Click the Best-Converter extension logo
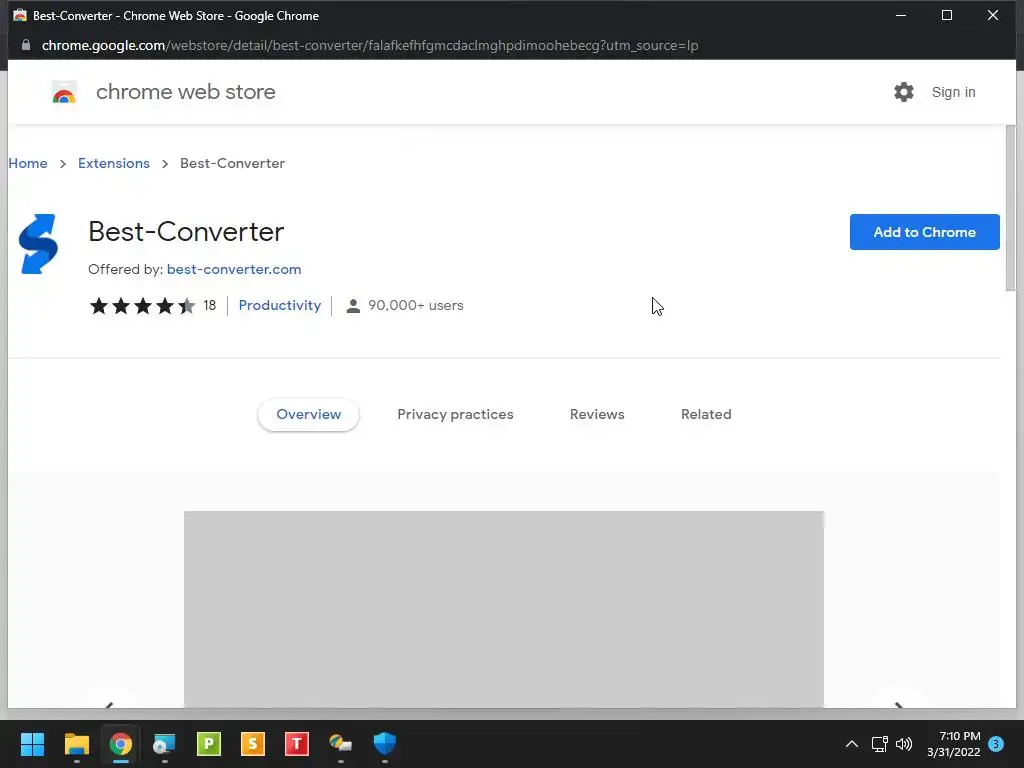 [x=39, y=244]
